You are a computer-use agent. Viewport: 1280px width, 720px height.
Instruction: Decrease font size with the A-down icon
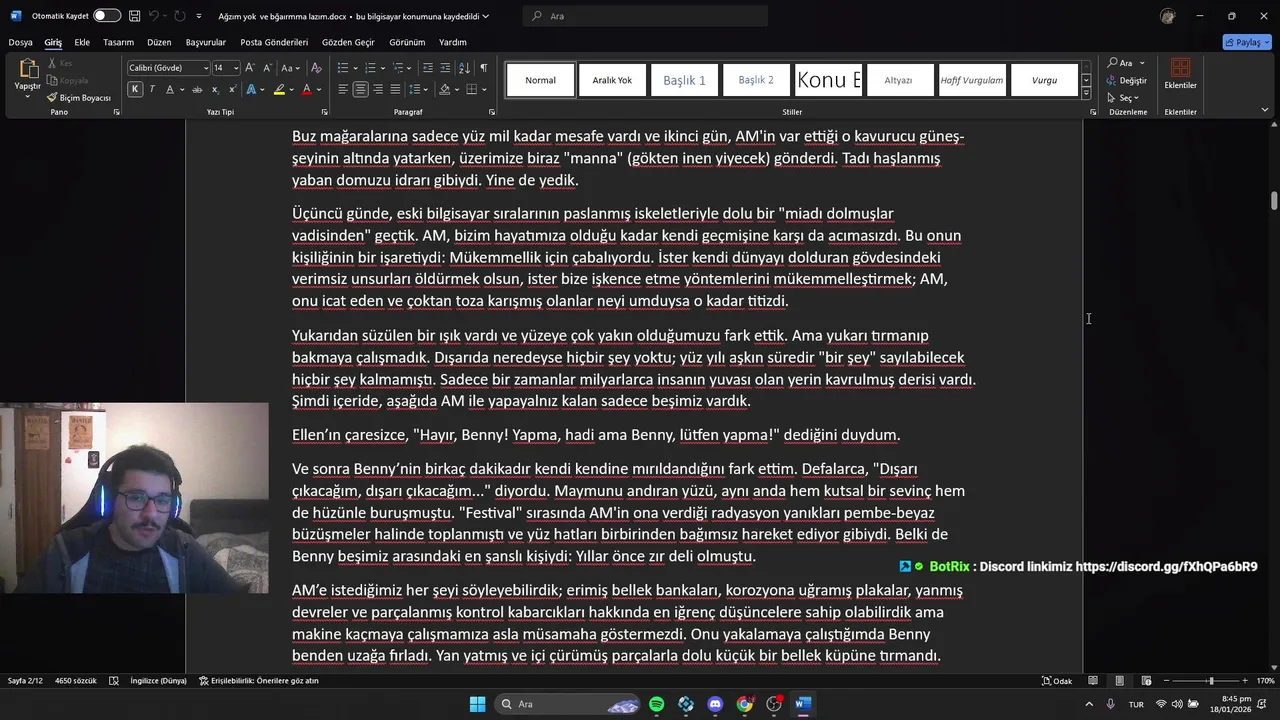267,68
